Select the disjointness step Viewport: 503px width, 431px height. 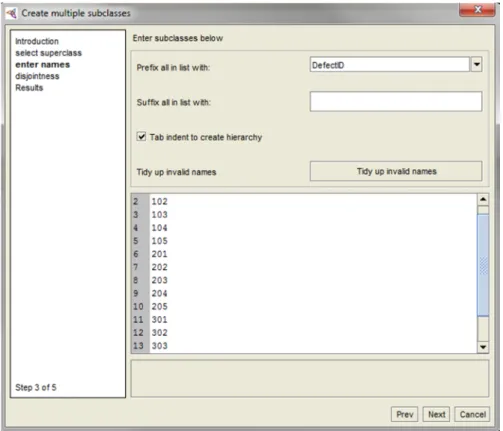37,76
